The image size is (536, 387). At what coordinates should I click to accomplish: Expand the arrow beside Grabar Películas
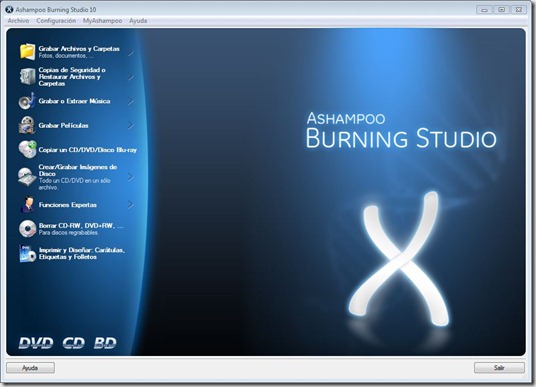(x=131, y=125)
